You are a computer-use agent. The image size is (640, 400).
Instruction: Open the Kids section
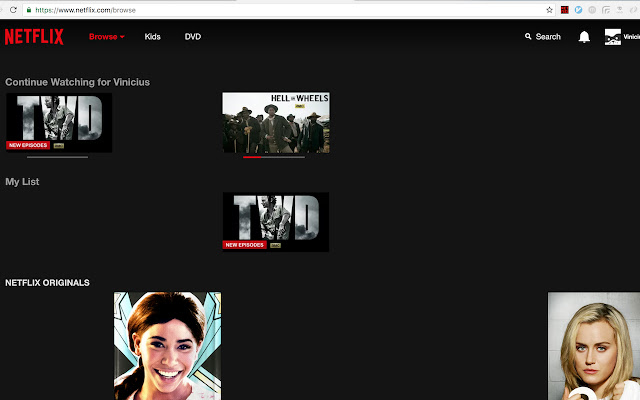coord(152,37)
